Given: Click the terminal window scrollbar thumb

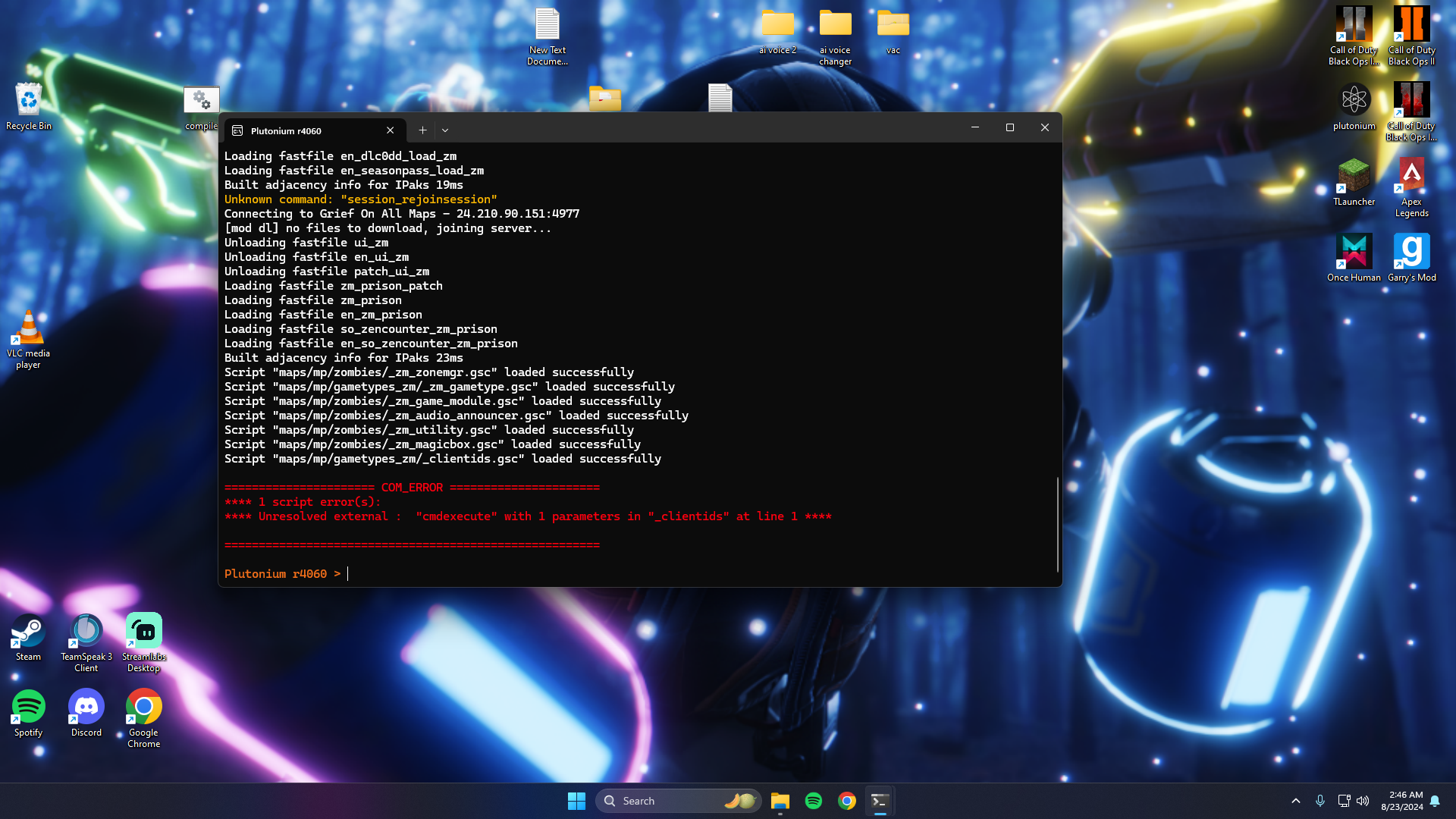Looking at the screenshot, I should 1058,524.
